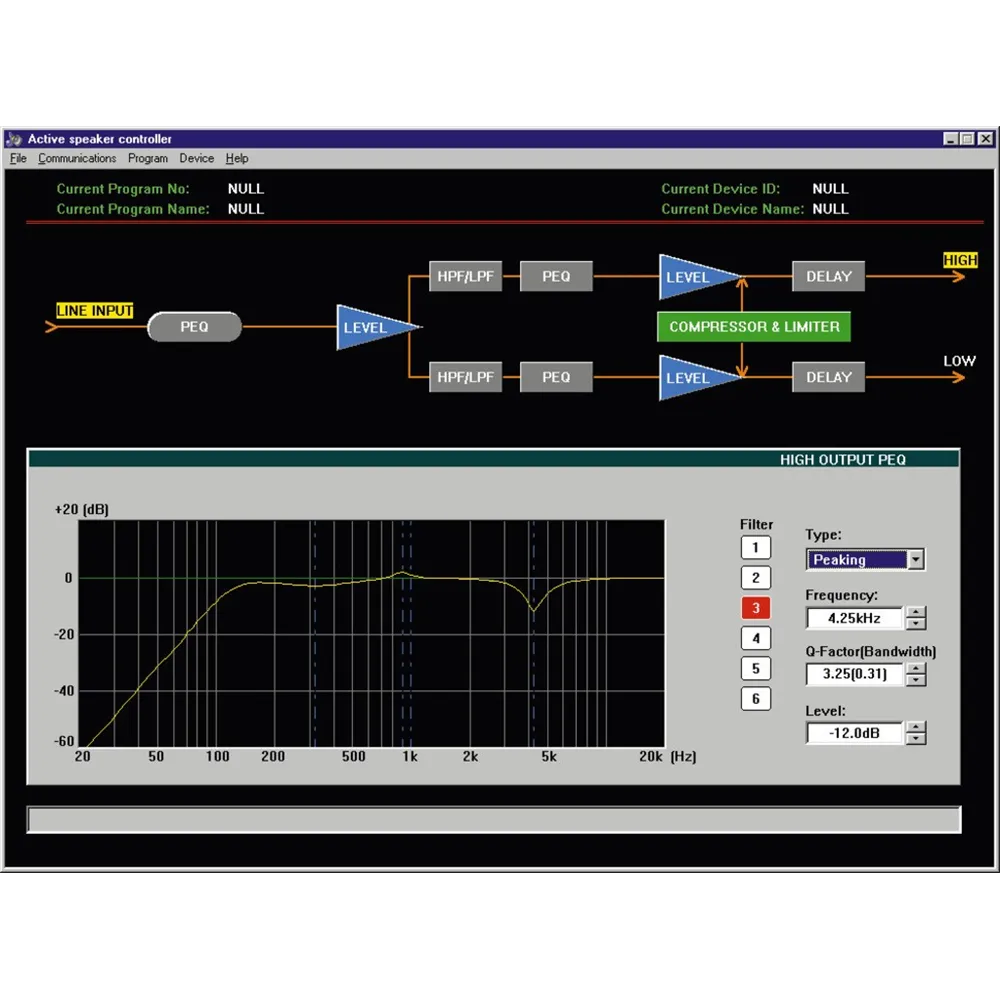This screenshot has height=1000, width=1000.
Task: Open the low-path PEQ block
Action: (x=556, y=378)
